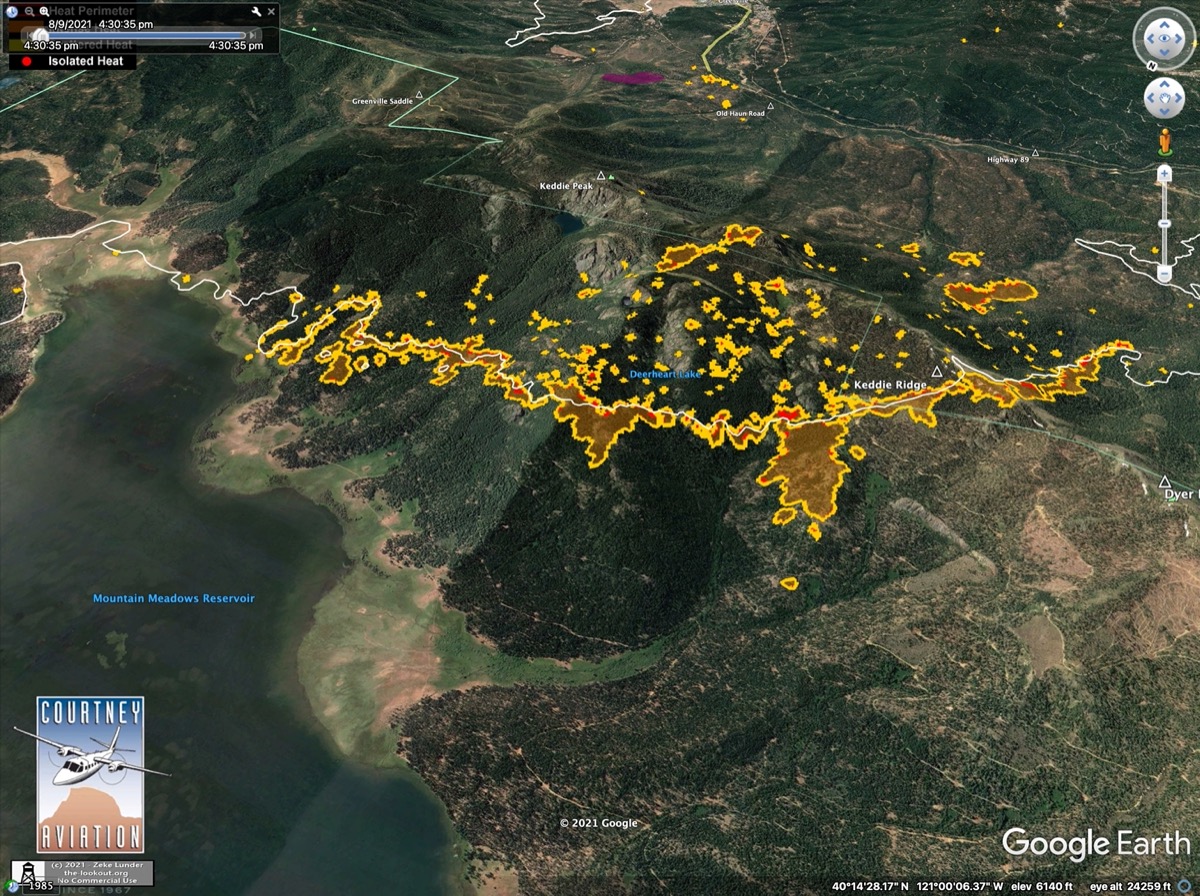Click the longitude readout in status bar
Screen dimensions: 1200x896
960,886
